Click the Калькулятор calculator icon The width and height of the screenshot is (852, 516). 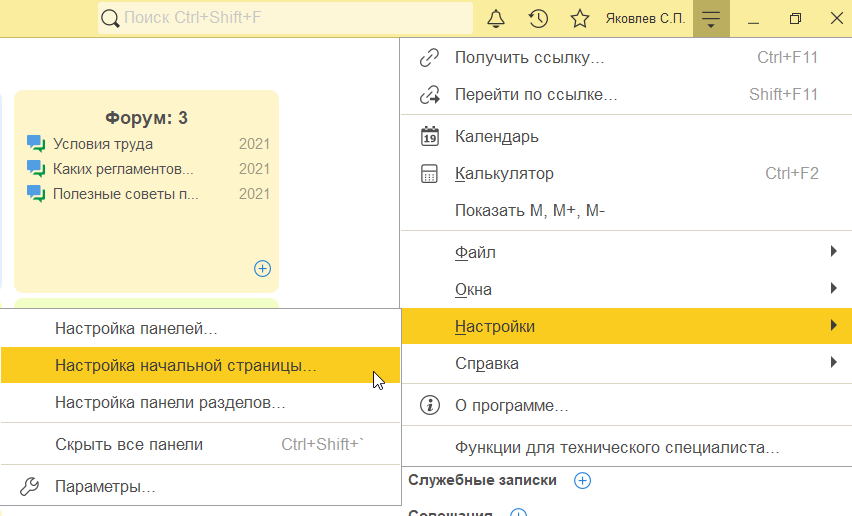coord(430,174)
